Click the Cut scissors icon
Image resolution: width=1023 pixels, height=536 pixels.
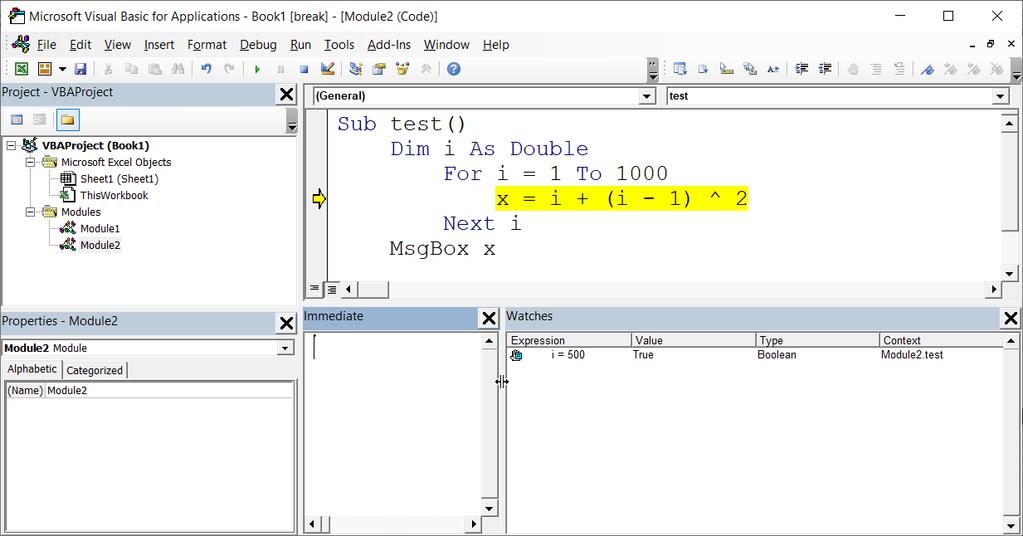pos(108,69)
